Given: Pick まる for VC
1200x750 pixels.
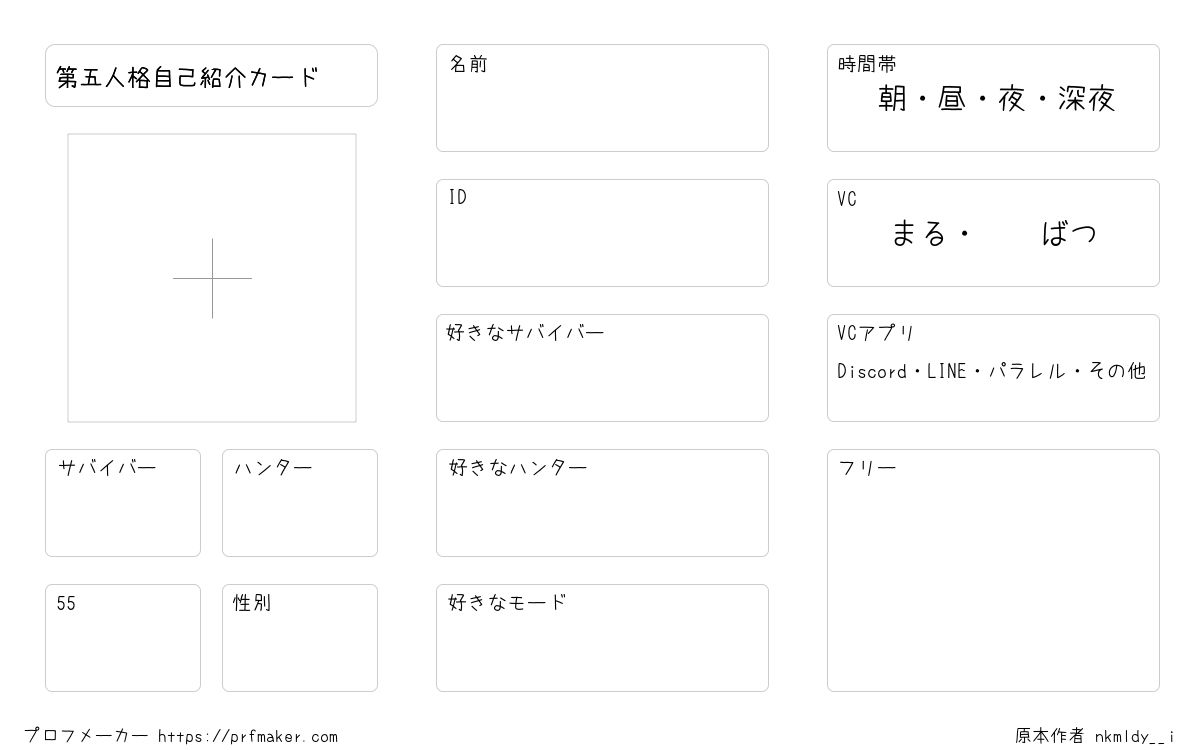Looking at the screenshot, I should click(x=919, y=233).
